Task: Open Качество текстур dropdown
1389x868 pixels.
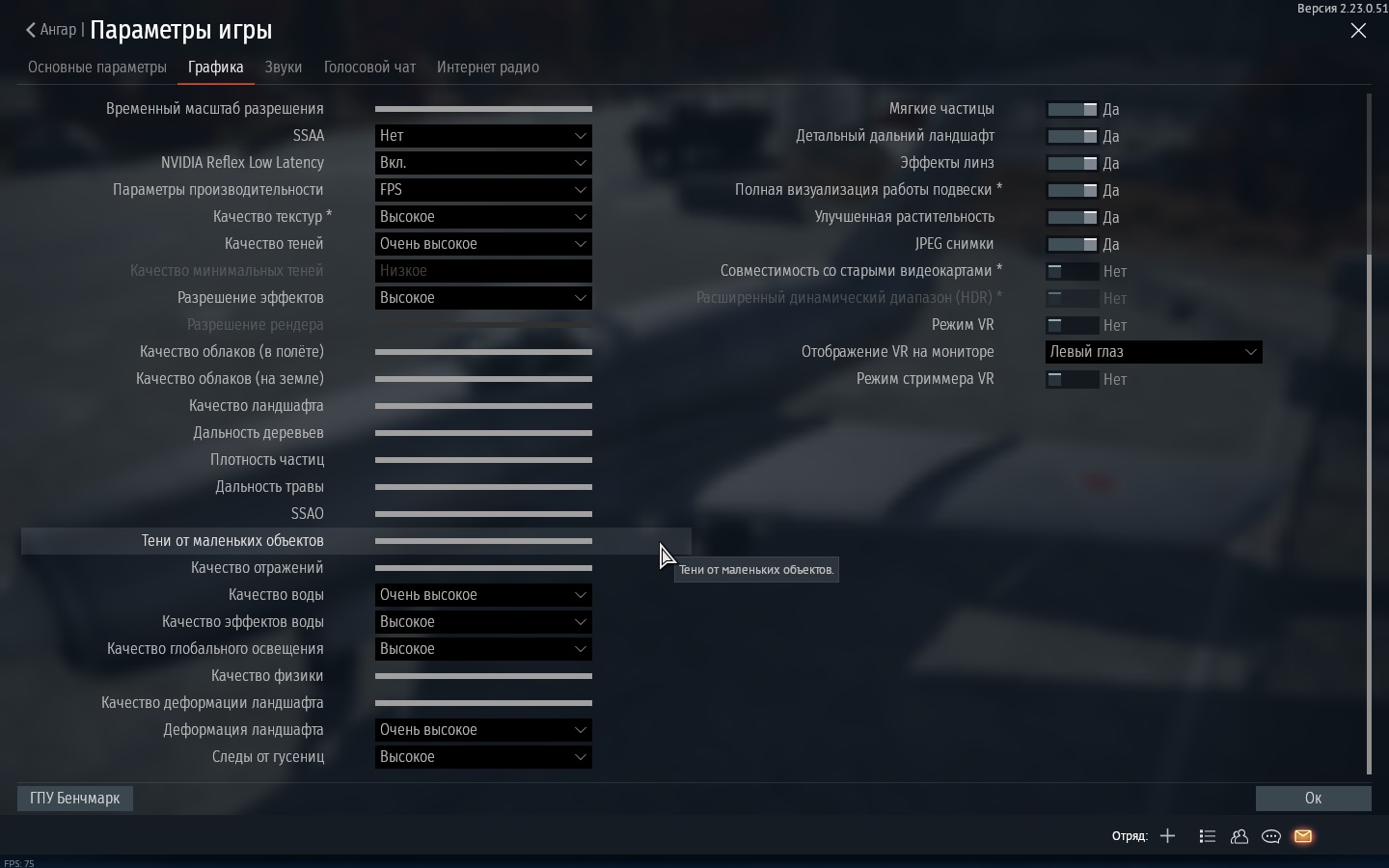Action: coord(483,217)
